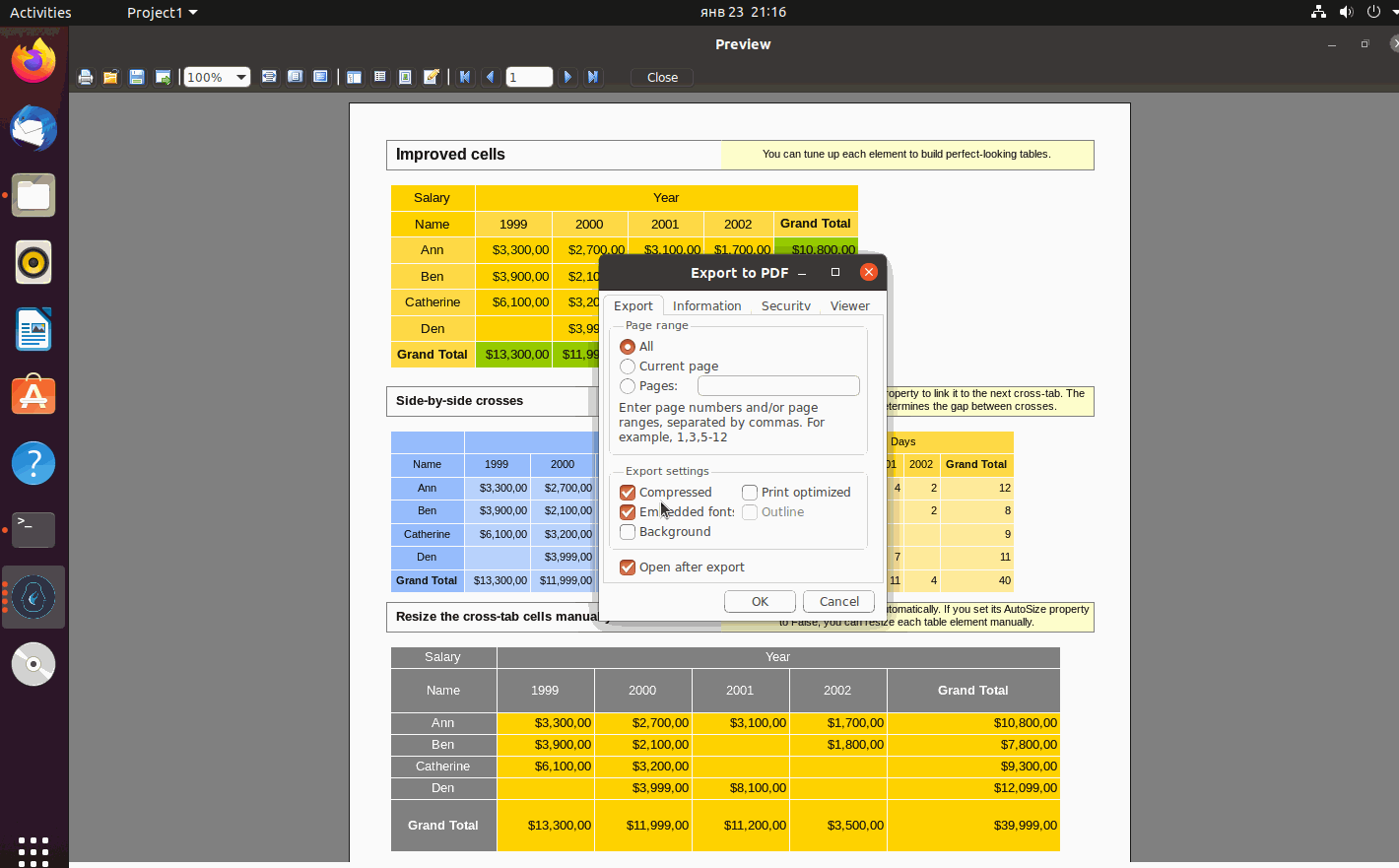The image size is (1399, 868).
Task: Open LibreOffice Writer from the dock
Action: 33,329
